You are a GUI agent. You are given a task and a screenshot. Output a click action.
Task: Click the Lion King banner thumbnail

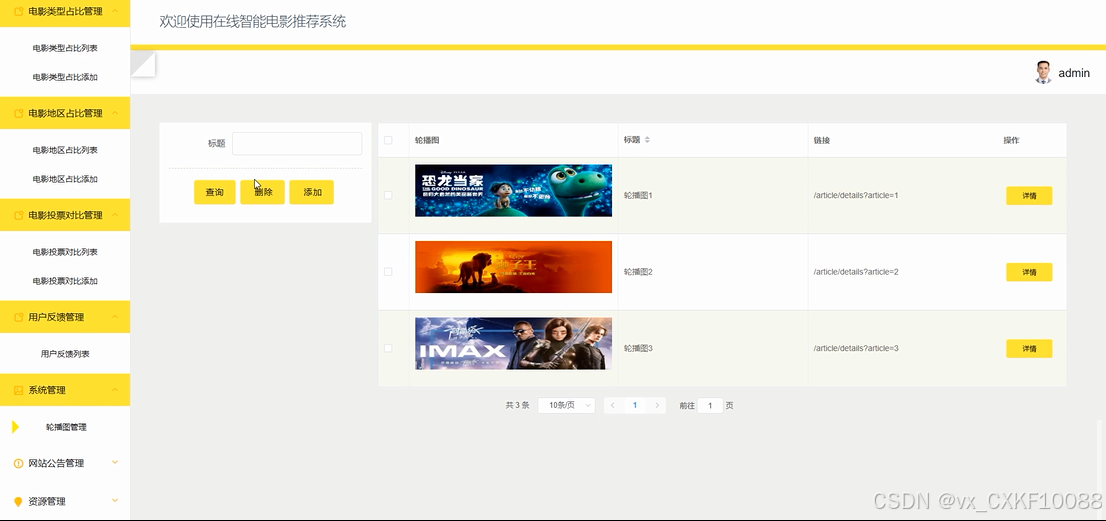(514, 267)
